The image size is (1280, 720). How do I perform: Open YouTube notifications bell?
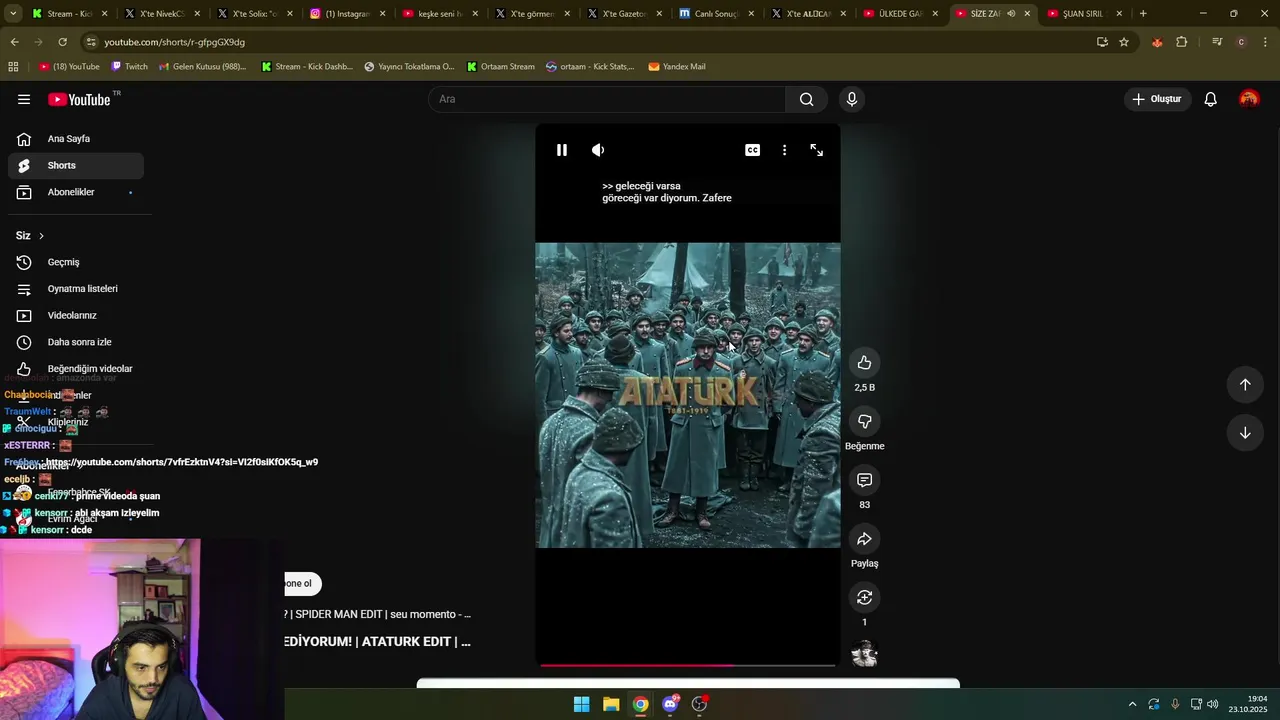click(1210, 99)
